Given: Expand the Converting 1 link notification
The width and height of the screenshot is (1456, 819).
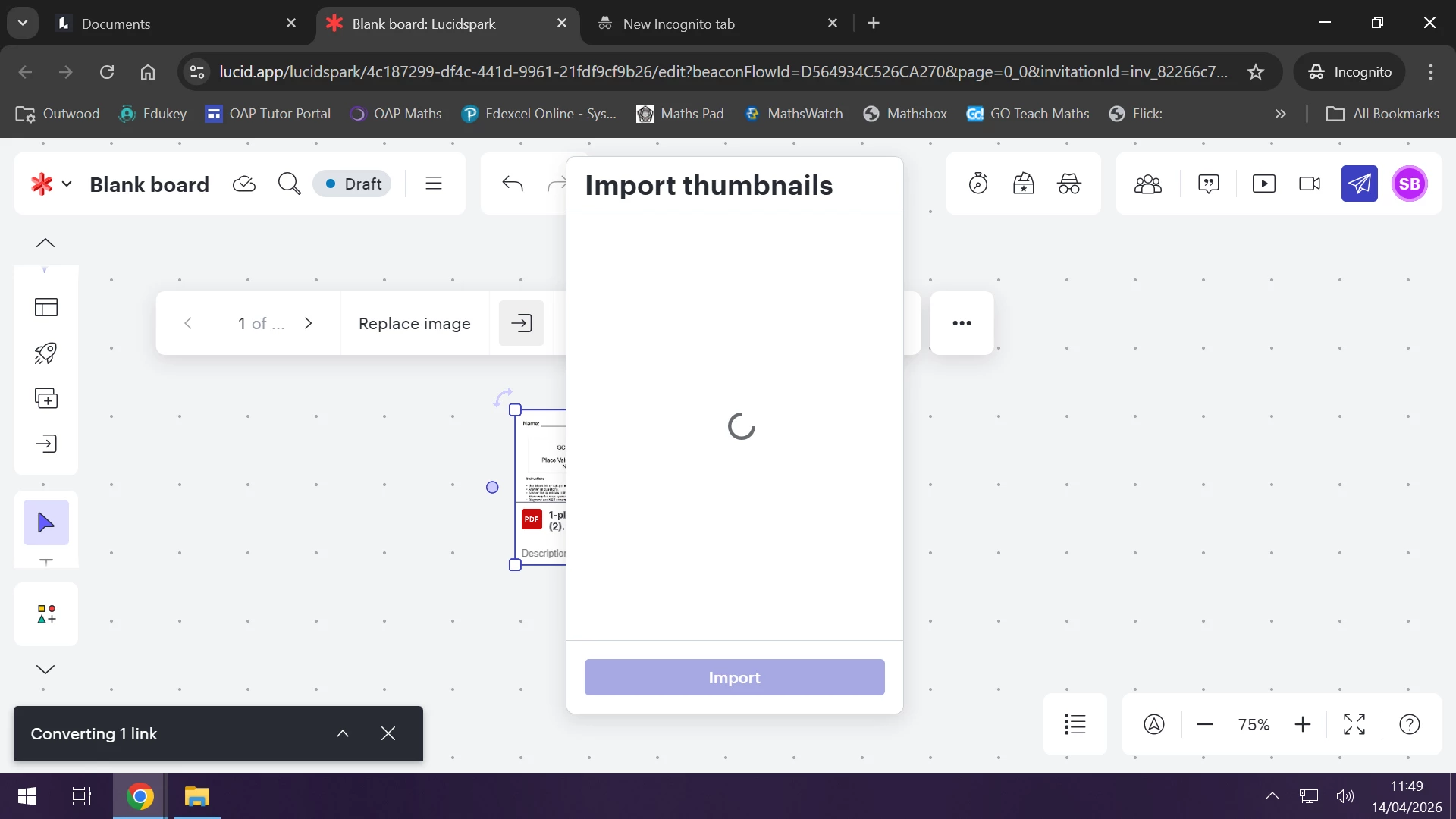Looking at the screenshot, I should (x=343, y=733).
